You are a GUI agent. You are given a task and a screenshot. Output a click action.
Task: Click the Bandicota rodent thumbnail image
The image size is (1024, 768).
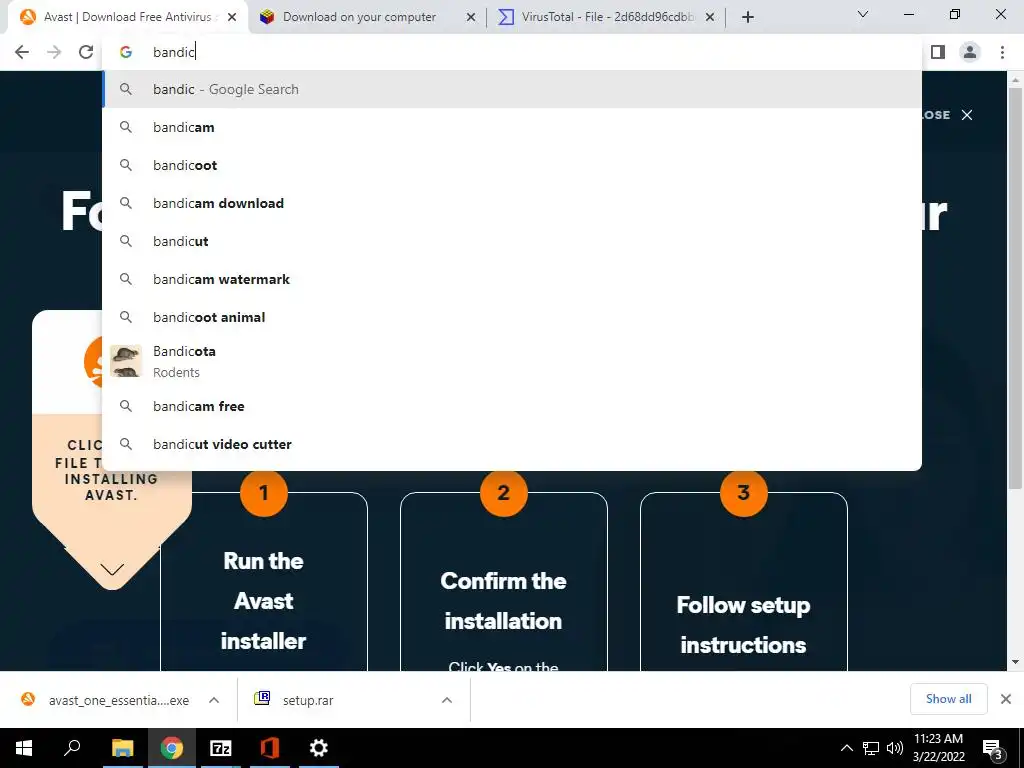point(126,361)
